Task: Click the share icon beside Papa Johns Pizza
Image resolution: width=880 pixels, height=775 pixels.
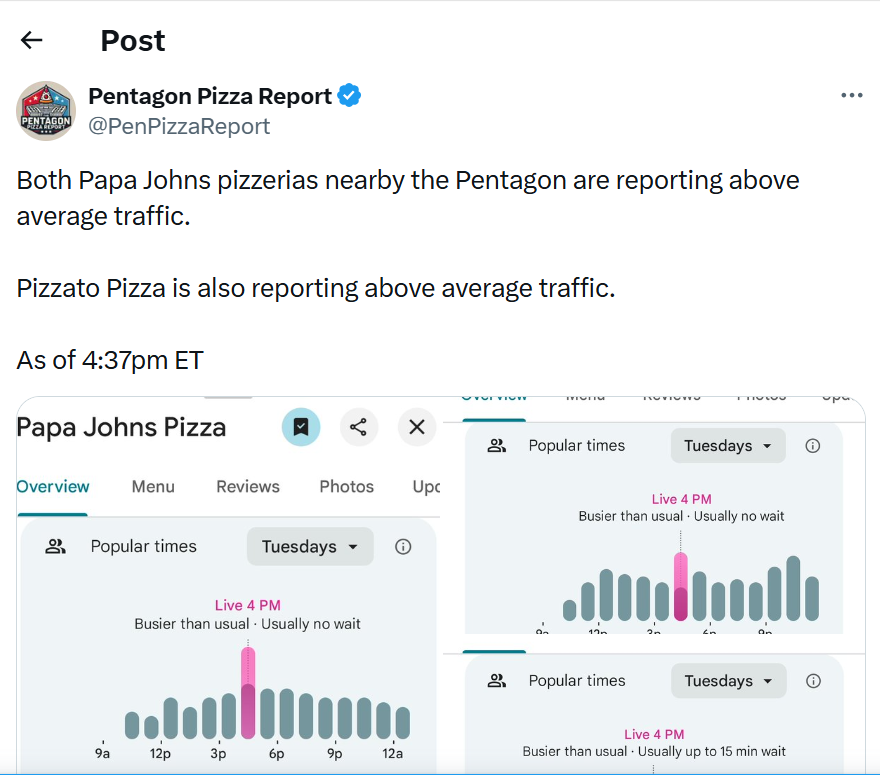Action: pyautogui.click(x=359, y=427)
